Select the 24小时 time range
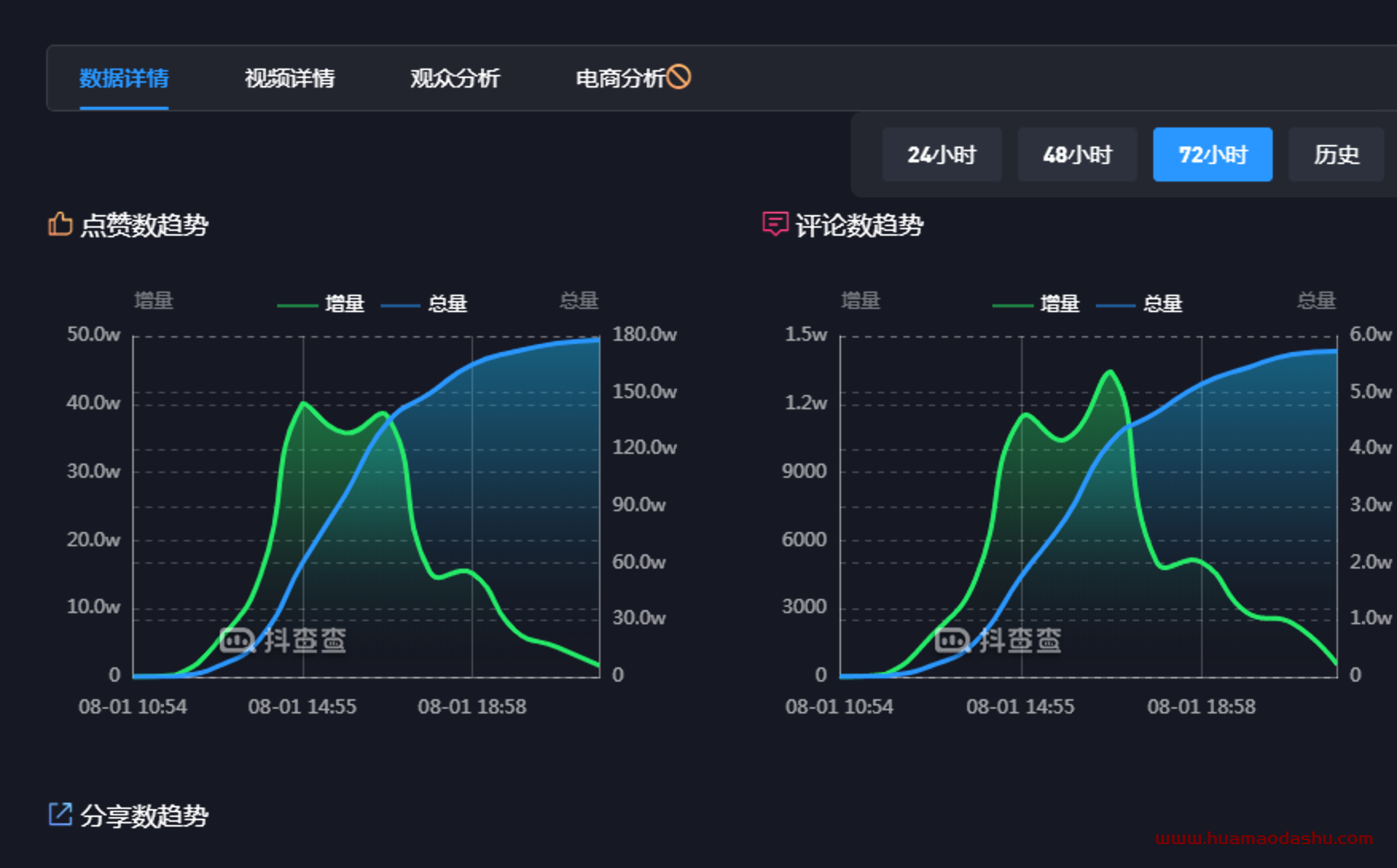Viewport: 1397px width, 868px height. point(941,154)
